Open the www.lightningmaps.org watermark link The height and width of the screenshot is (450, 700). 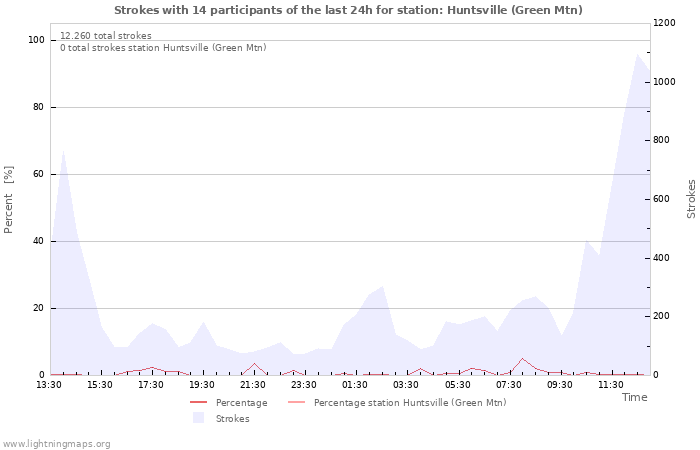pyautogui.click(x=57, y=444)
